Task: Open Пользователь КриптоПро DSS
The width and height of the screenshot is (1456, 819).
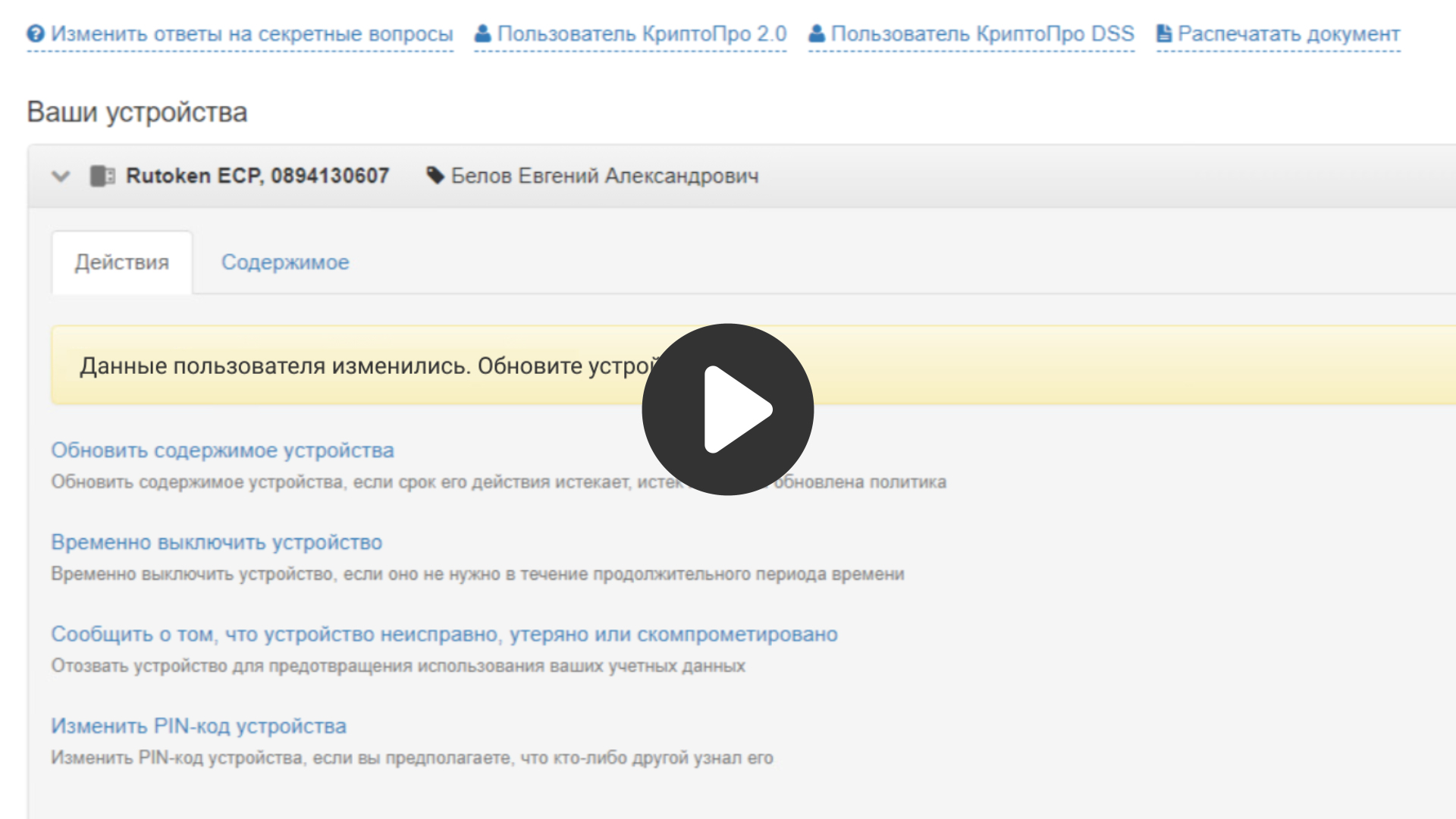Action: click(982, 33)
